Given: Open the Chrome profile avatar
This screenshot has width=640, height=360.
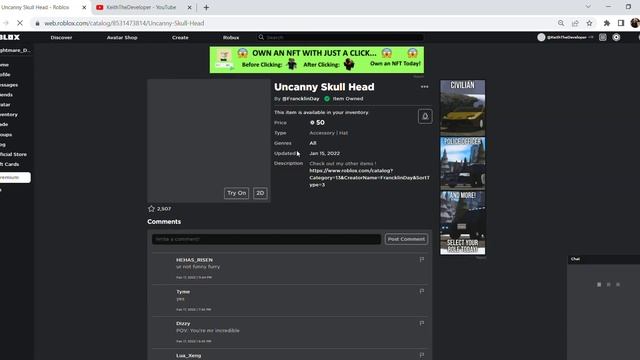Looking at the screenshot, I should [635, 23].
